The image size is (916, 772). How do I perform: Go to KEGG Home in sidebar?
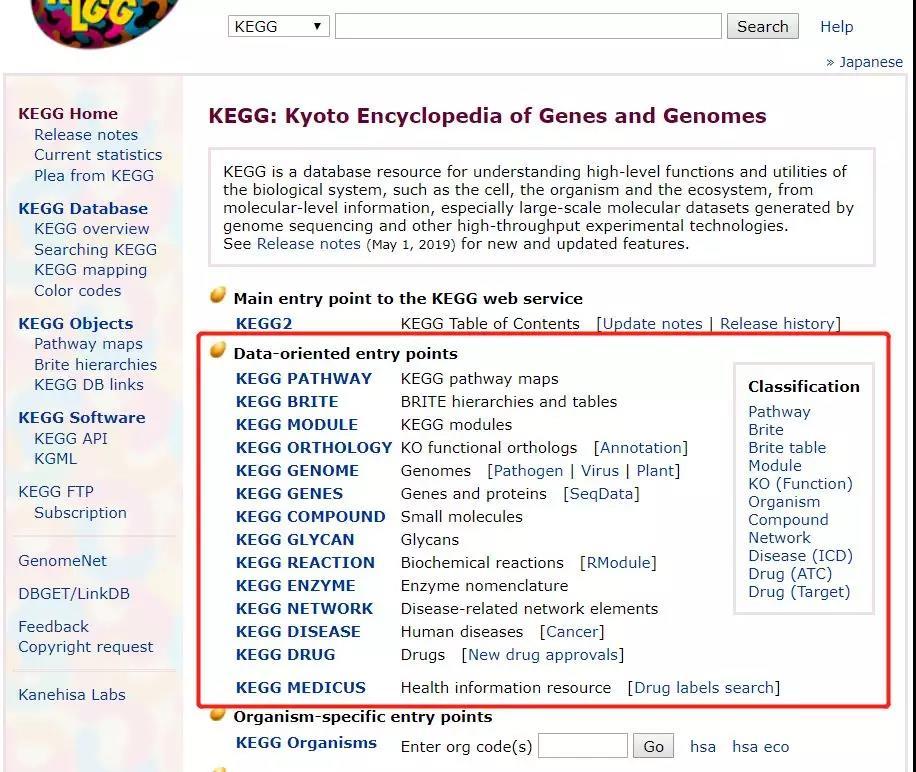68,113
